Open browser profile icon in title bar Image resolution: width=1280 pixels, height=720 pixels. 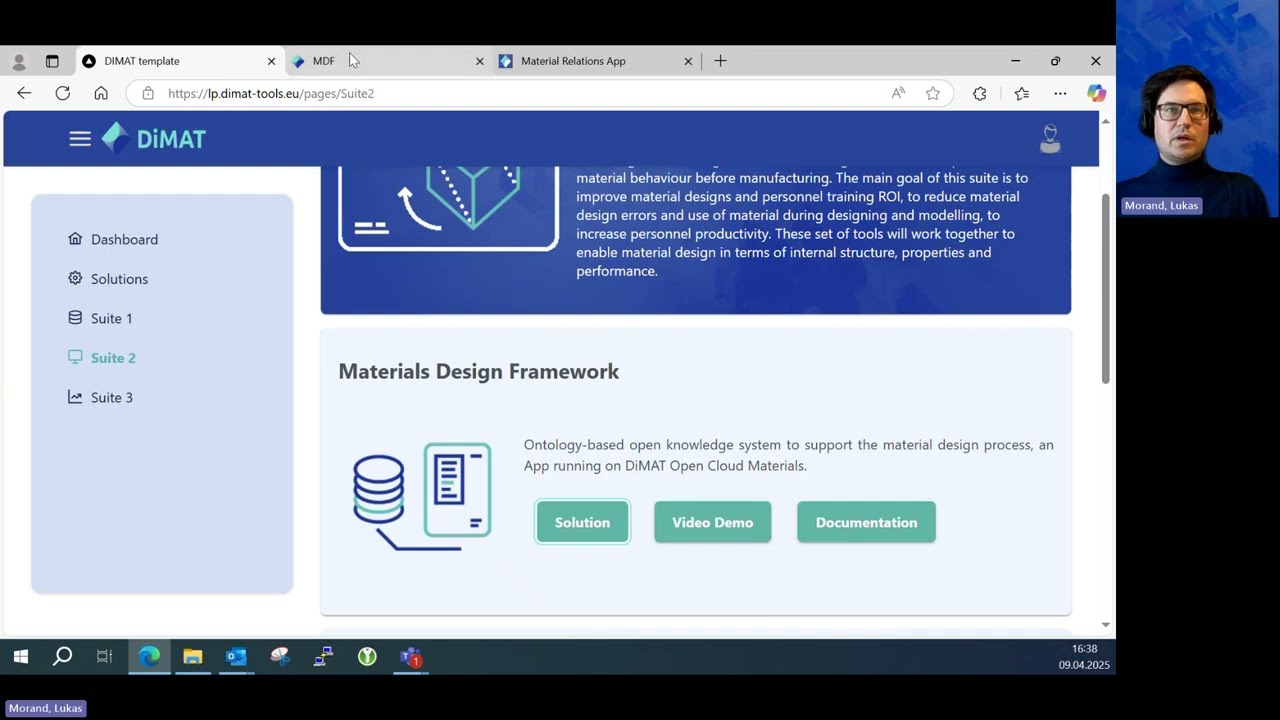tap(19, 61)
